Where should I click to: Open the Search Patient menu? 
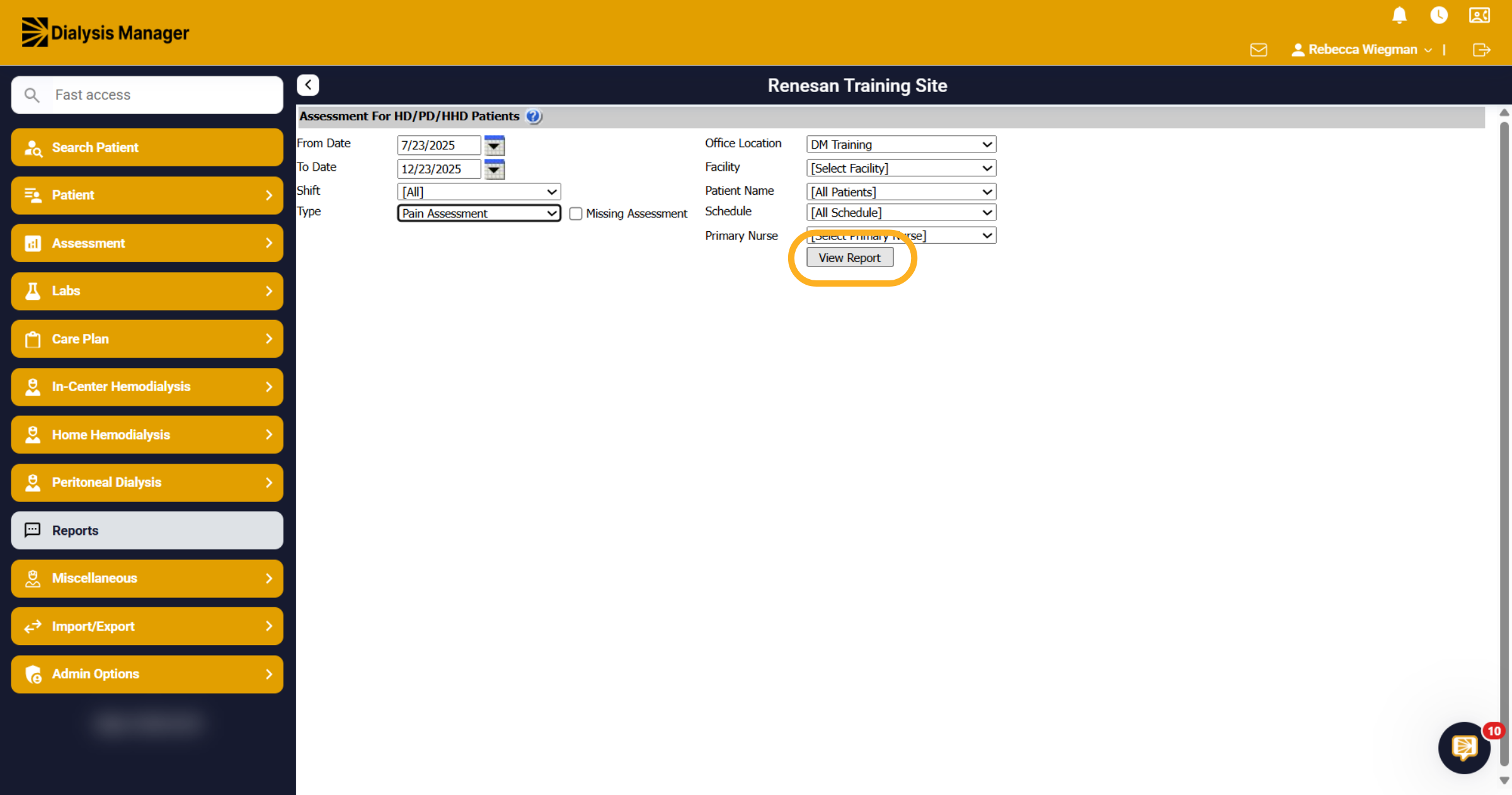point(147,147)
